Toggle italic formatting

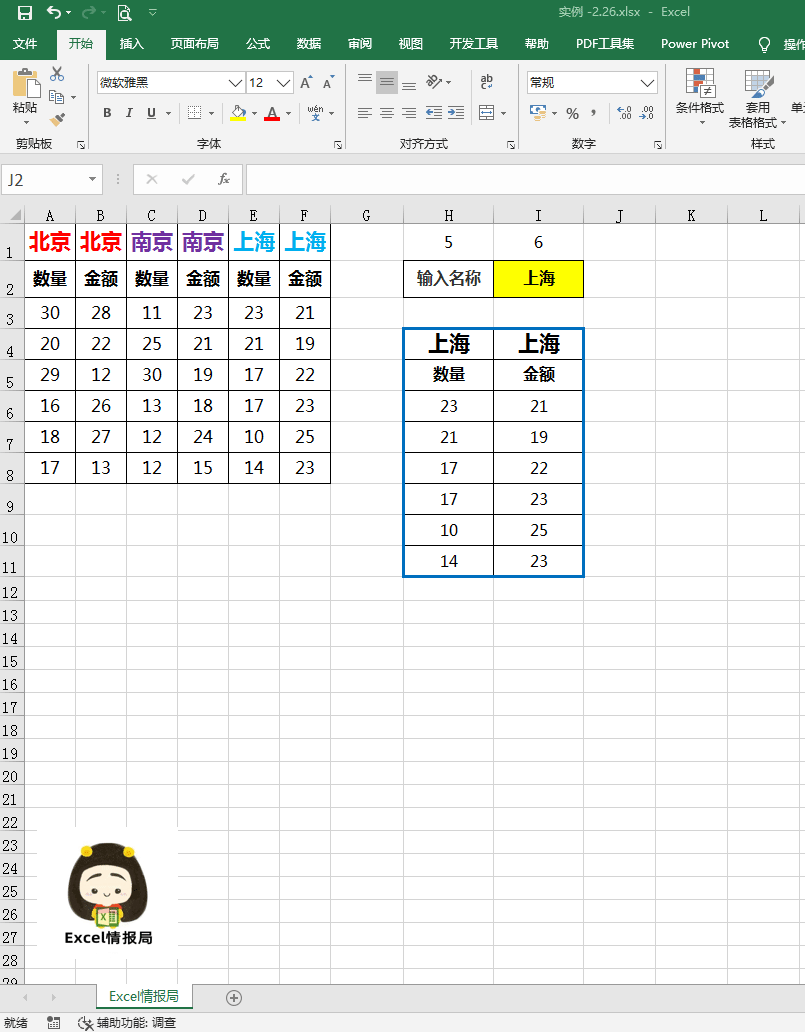(130, 113)
